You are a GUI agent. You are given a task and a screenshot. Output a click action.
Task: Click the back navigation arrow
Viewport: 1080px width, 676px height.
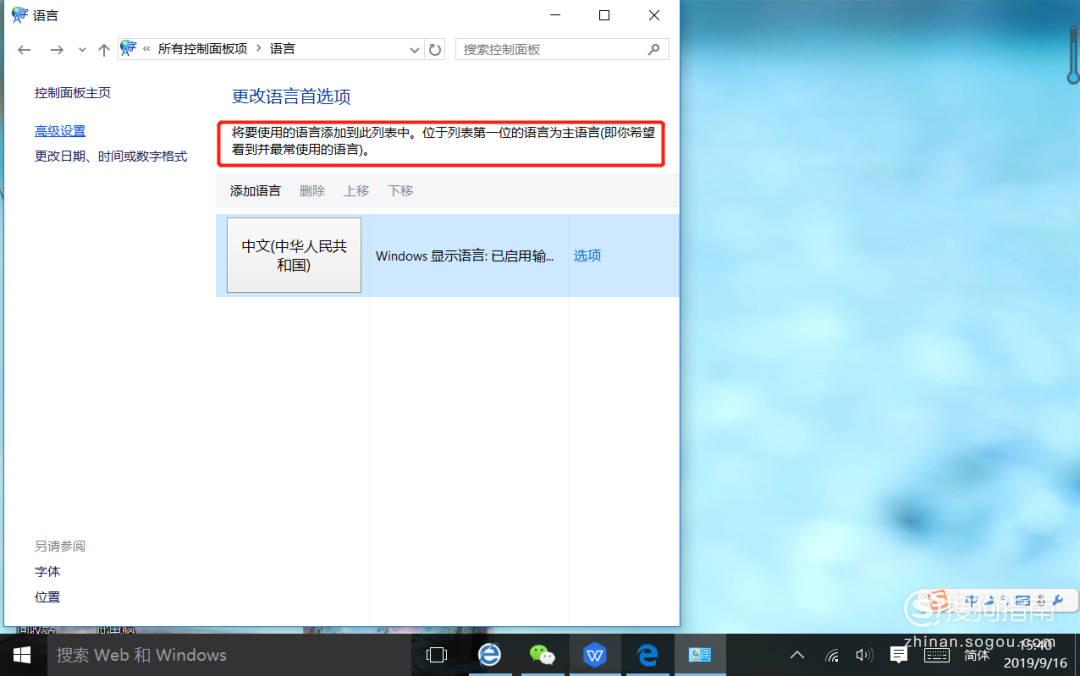coord(24,48)
